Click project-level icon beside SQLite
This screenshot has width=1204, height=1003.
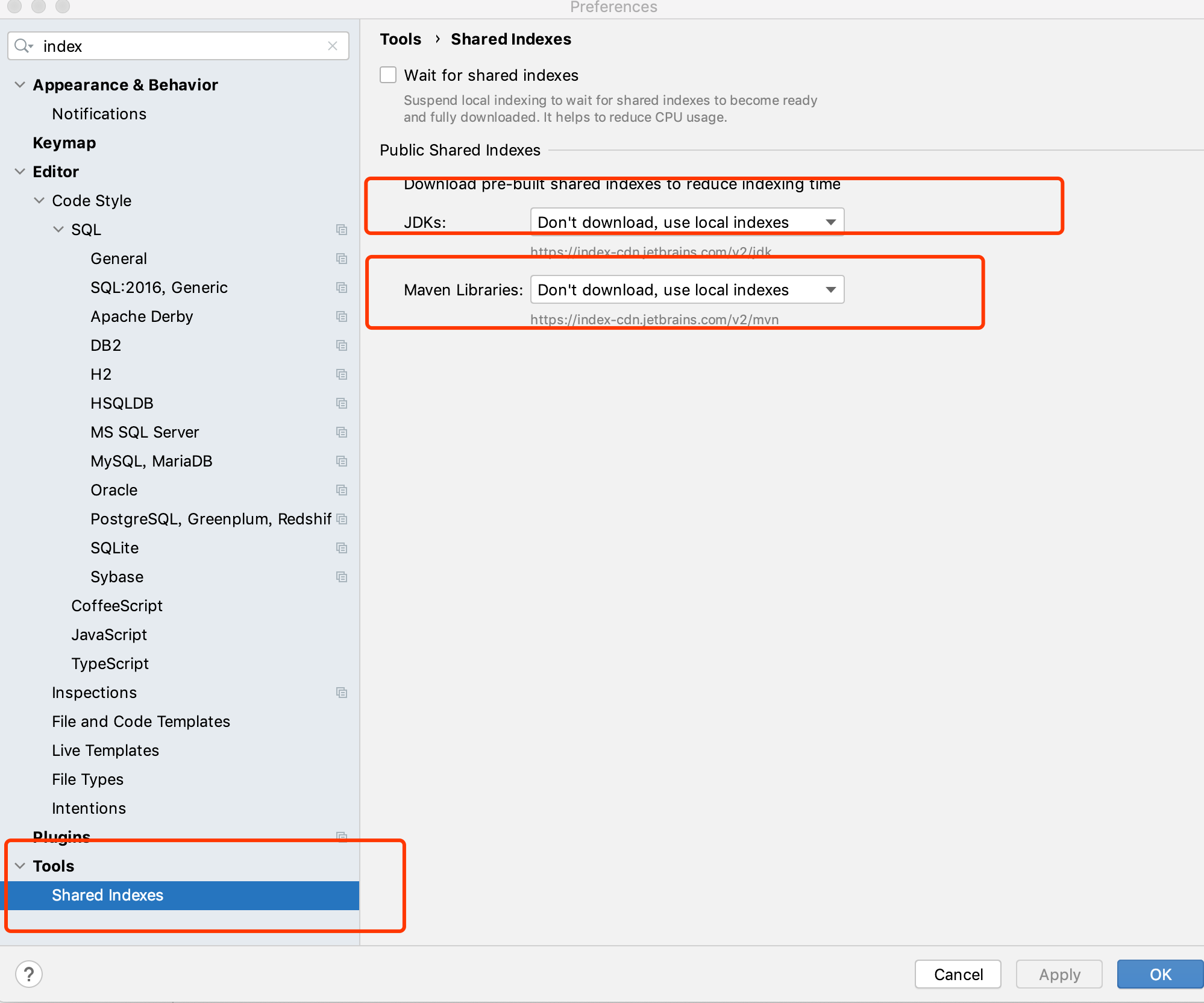pyautogui.click(x=342, y=548)
